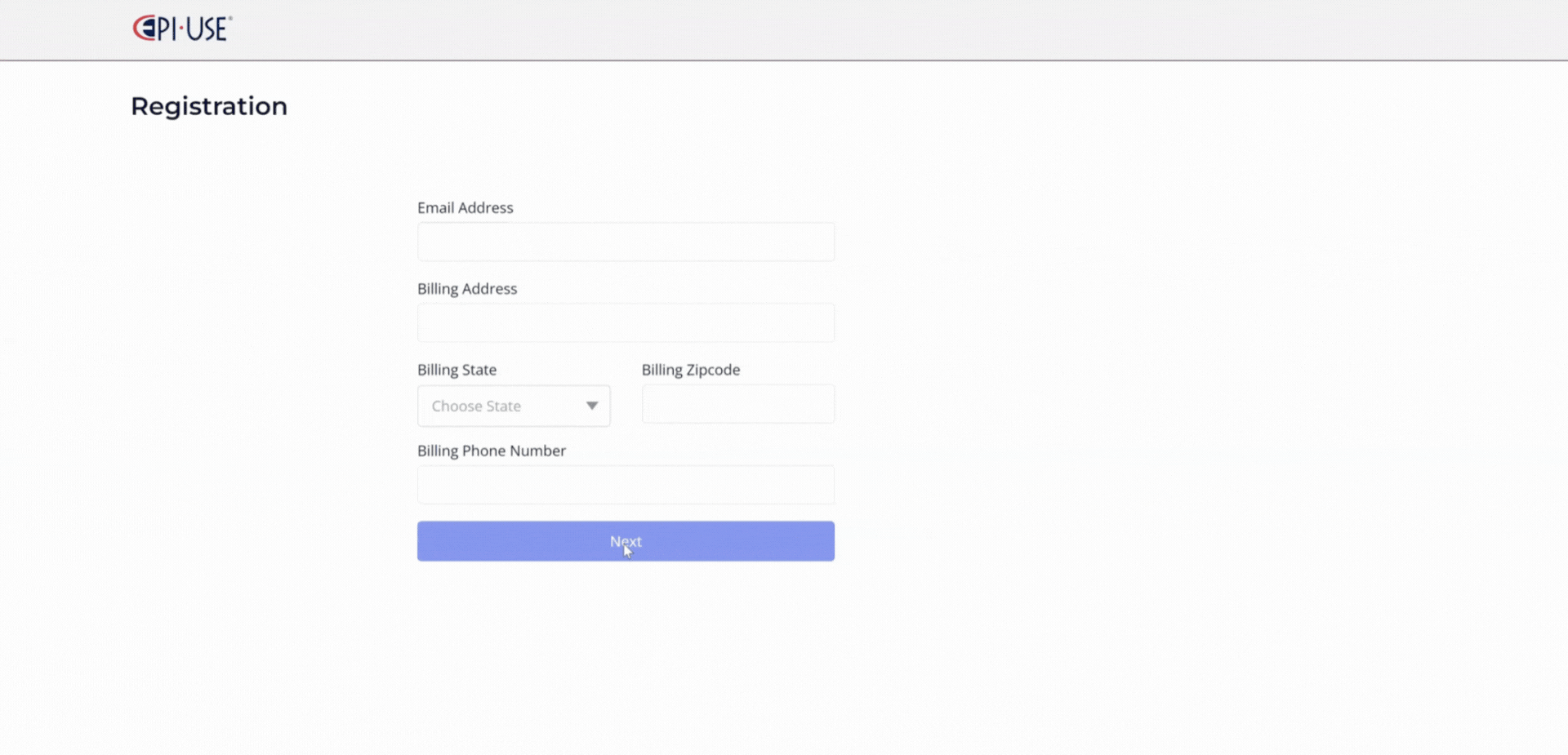Image resolution: width=1568 pixels, height=755 pixels.
Task: Click the "Billing Phone Number" label
Action: click(x=491, y=451)
